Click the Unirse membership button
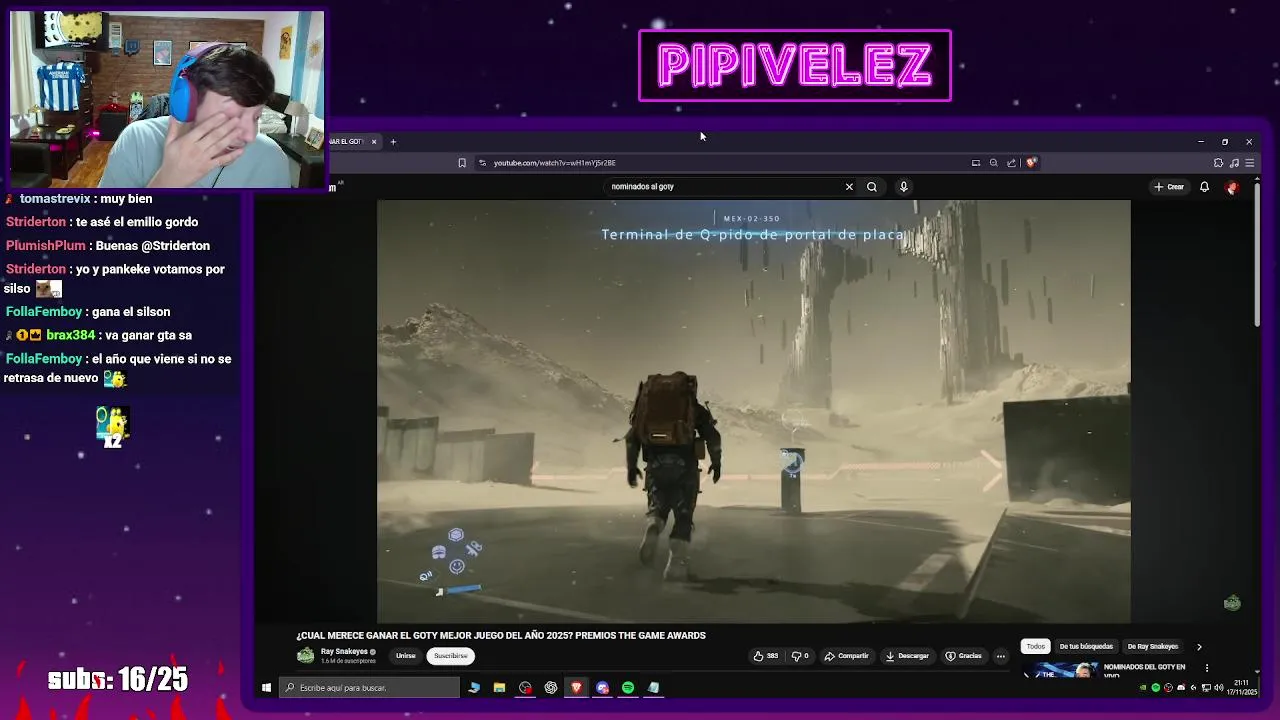The height and width of the screenshot is (720, 1280). [405, 656]
